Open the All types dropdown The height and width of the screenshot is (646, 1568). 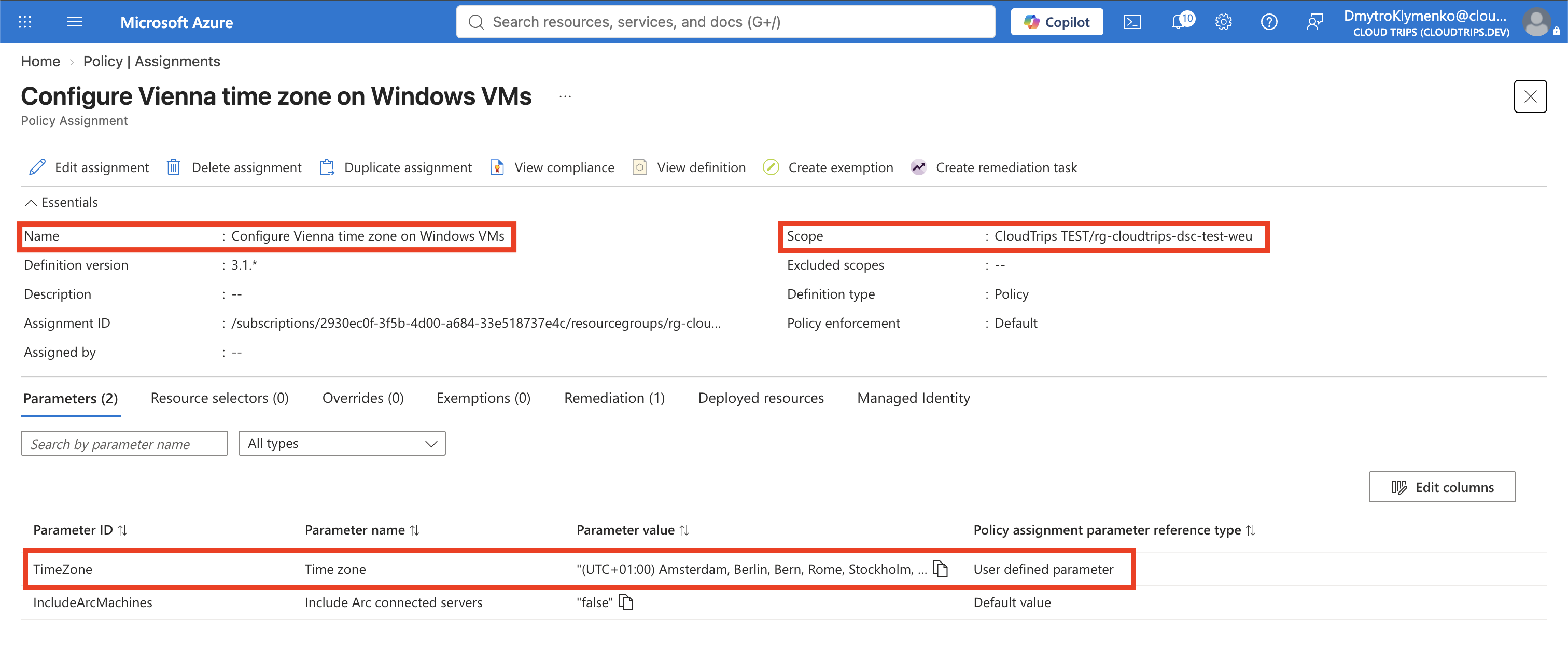[x=342, y=444]
